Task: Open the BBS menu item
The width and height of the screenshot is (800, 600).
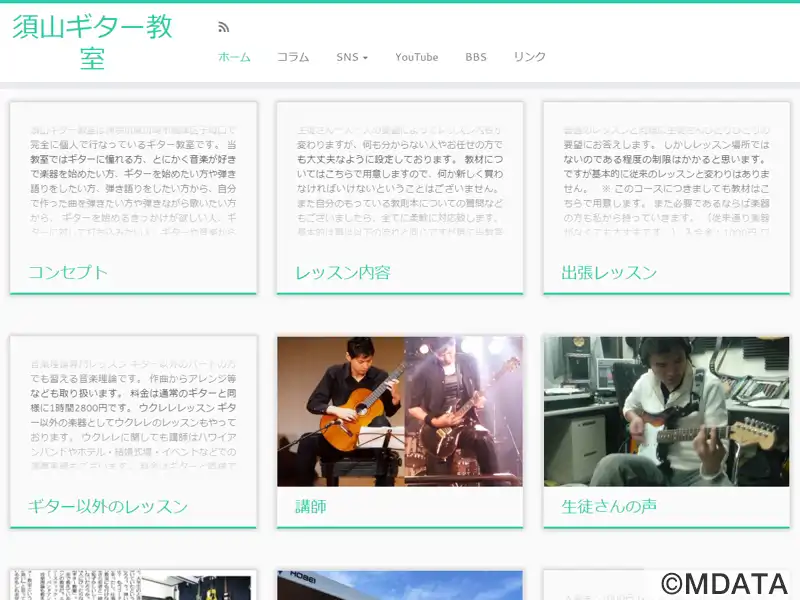Action: [476, 57]
